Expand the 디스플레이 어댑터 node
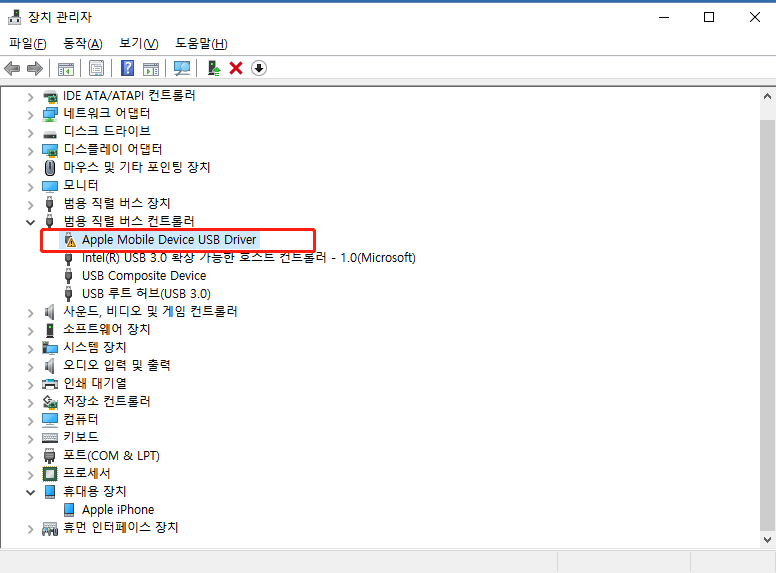This screenshot has width=776, height=573. coord(31,151)
